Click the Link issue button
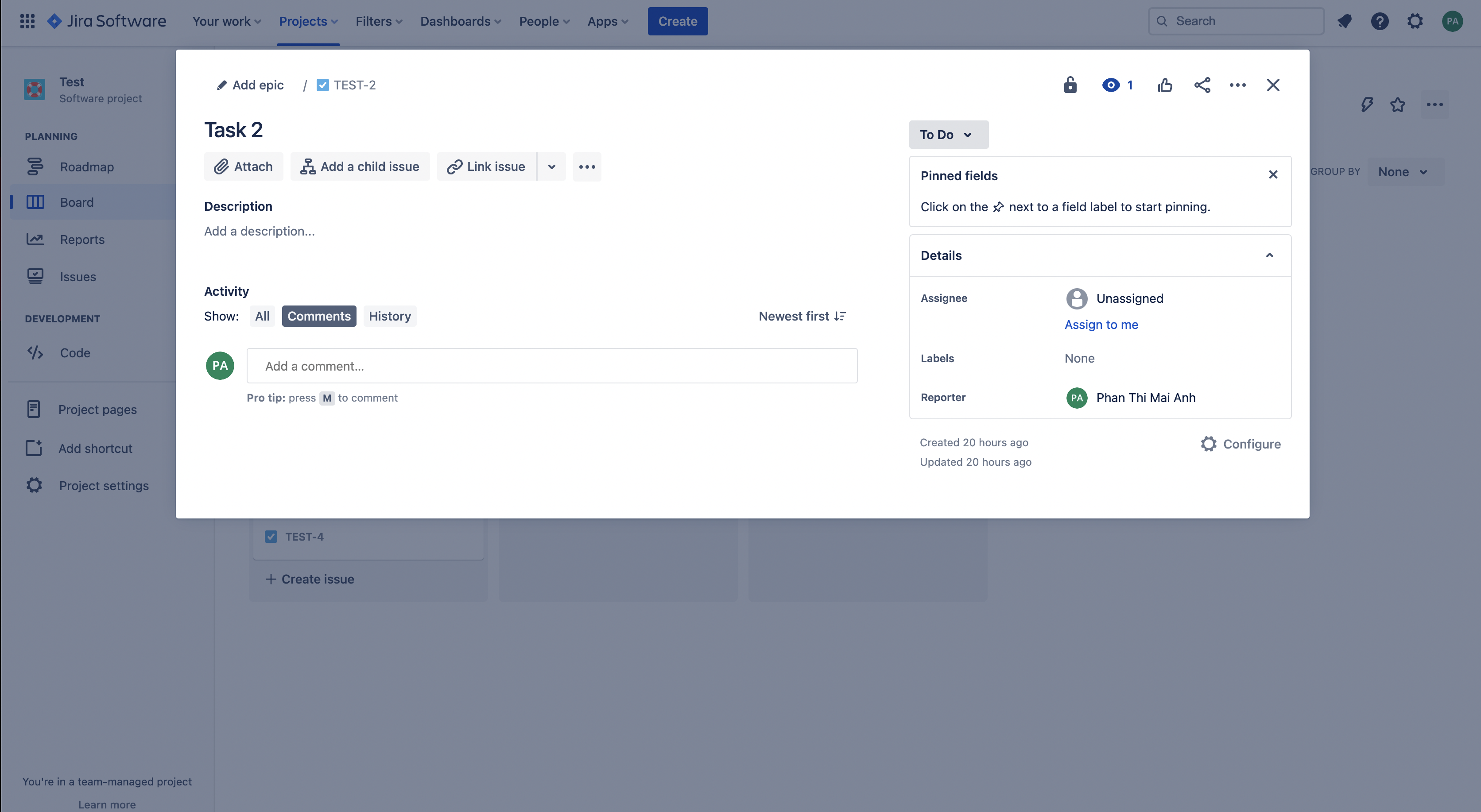Viewport: 1481px width, 812px height. pyautogui.click(x=486, y=166)
